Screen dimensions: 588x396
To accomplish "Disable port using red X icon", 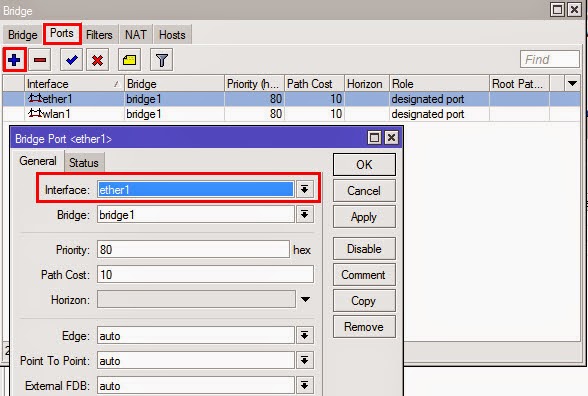I will click(98, 60).
